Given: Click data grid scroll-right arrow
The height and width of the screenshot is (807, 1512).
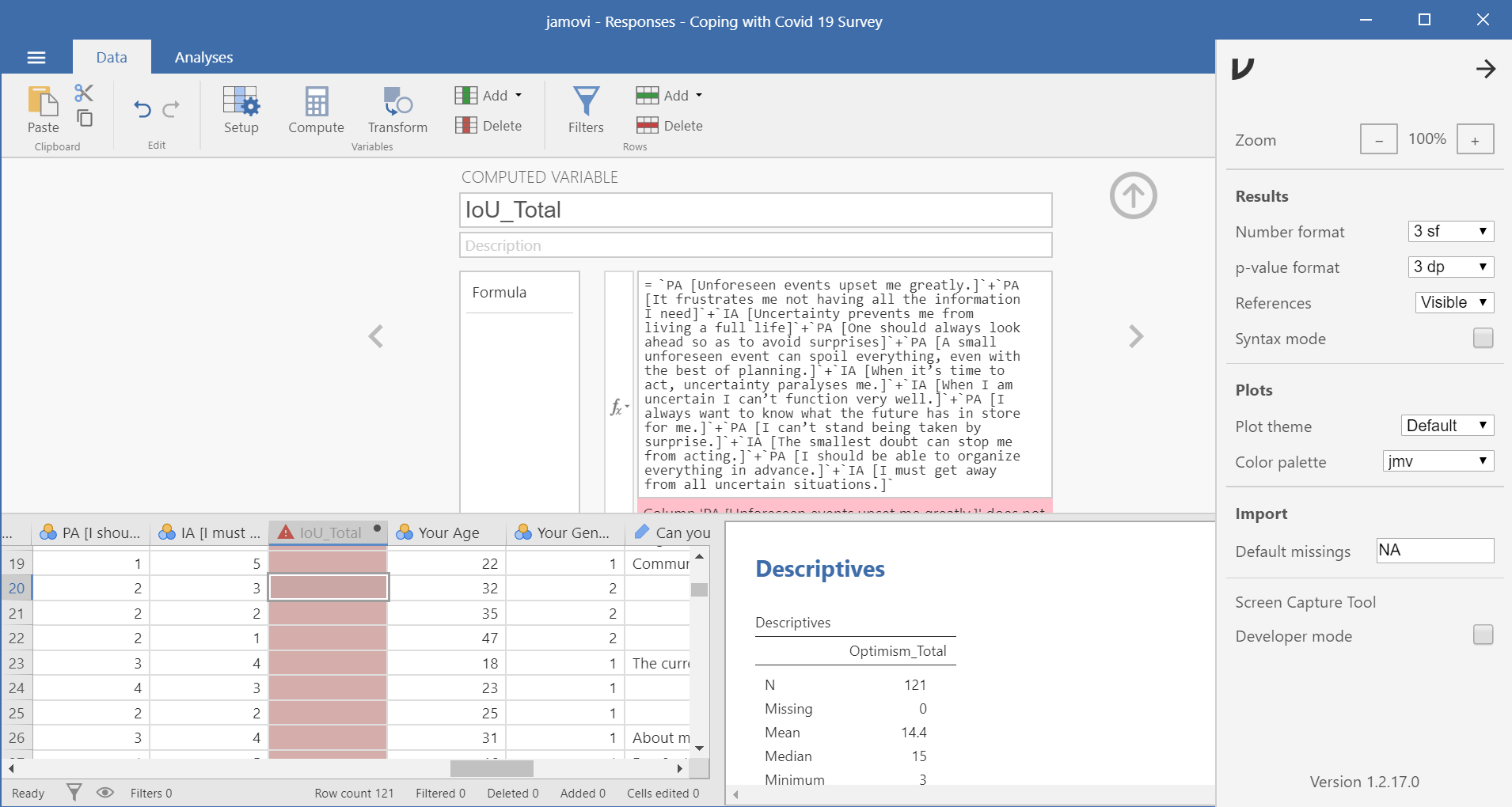Looking at the screenshot, I should (680, 768).
